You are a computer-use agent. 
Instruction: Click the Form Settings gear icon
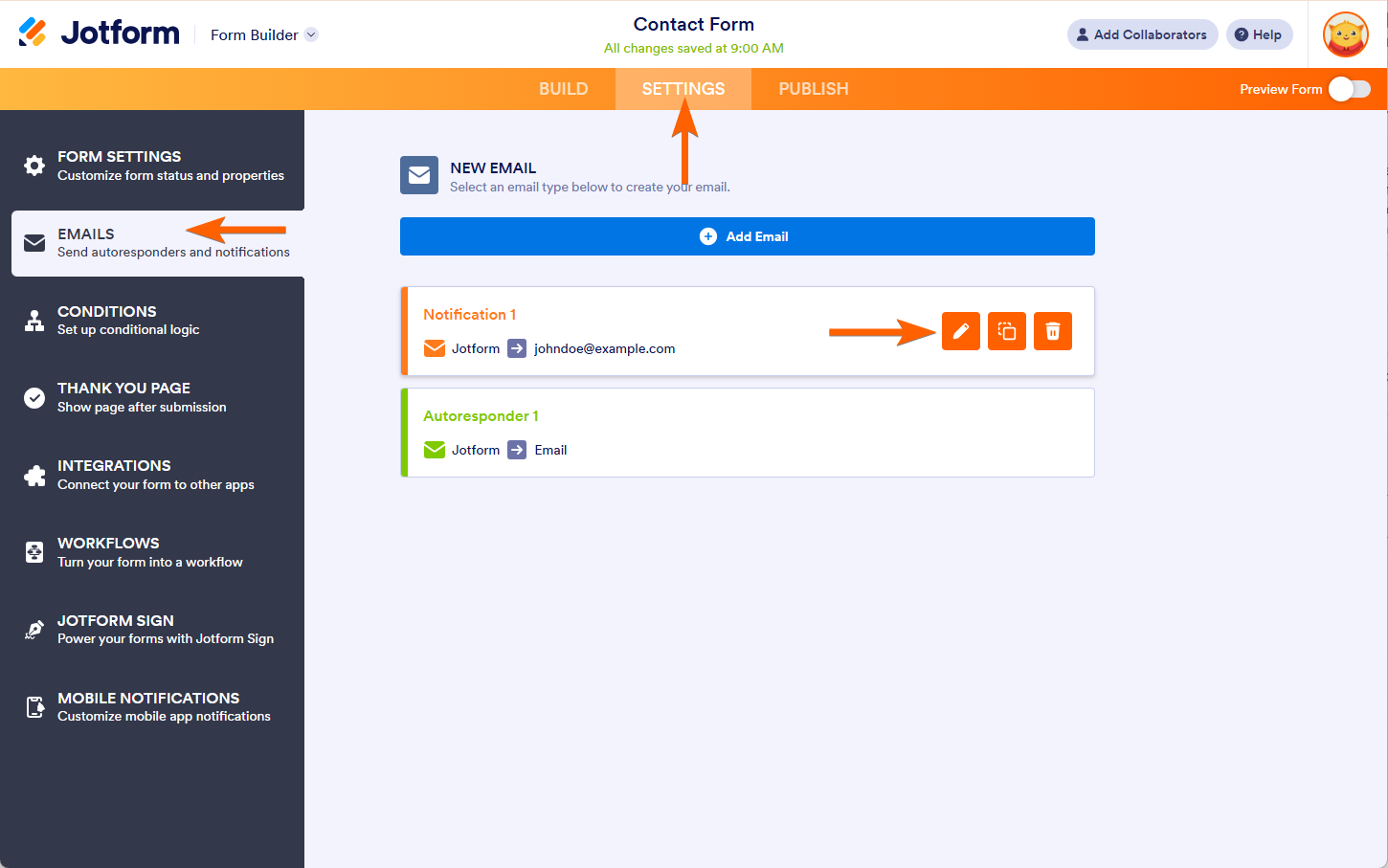tap(34, 166)
